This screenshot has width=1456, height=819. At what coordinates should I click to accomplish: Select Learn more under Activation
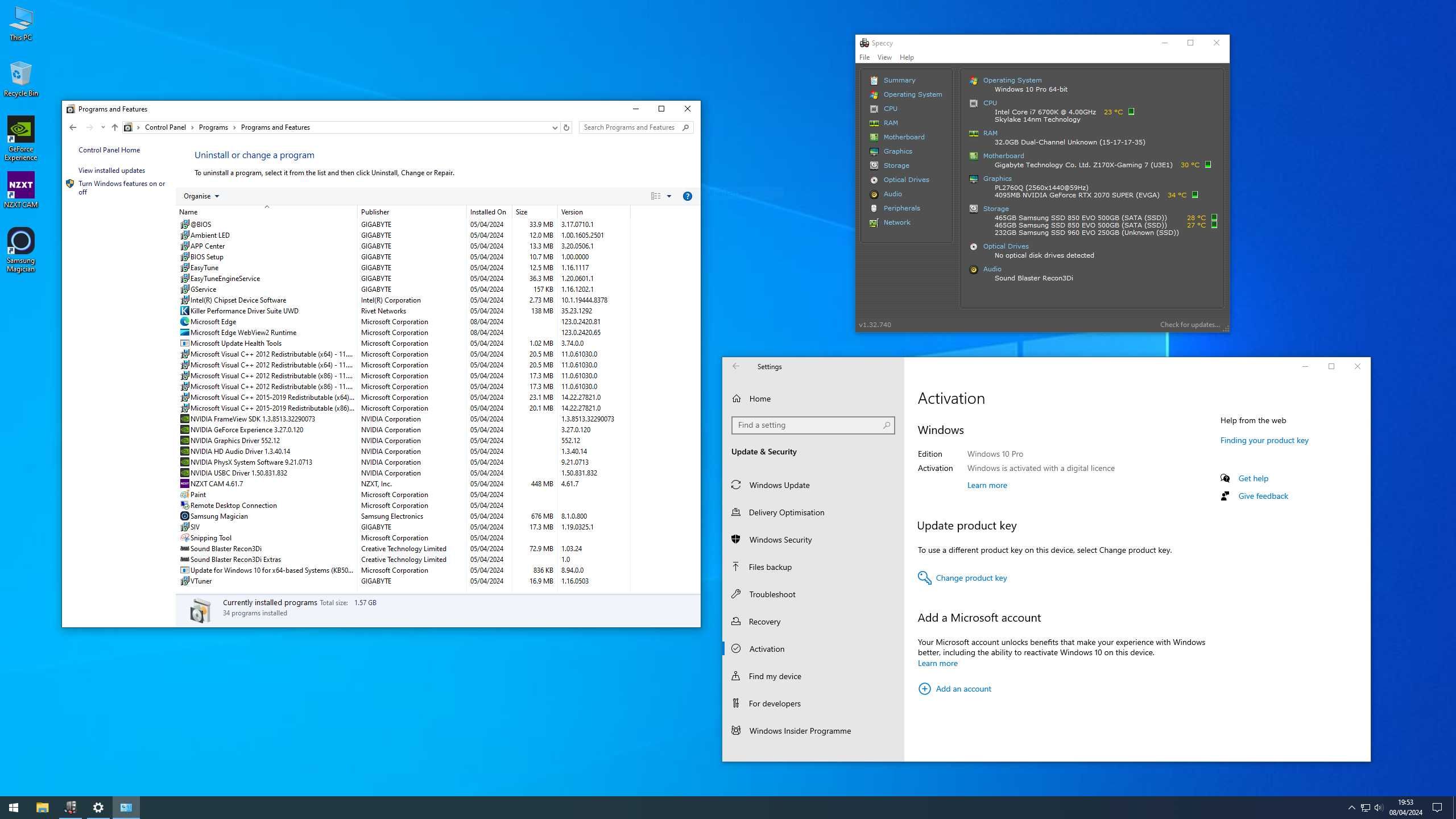pyautogui.click(x=986, y=485)
